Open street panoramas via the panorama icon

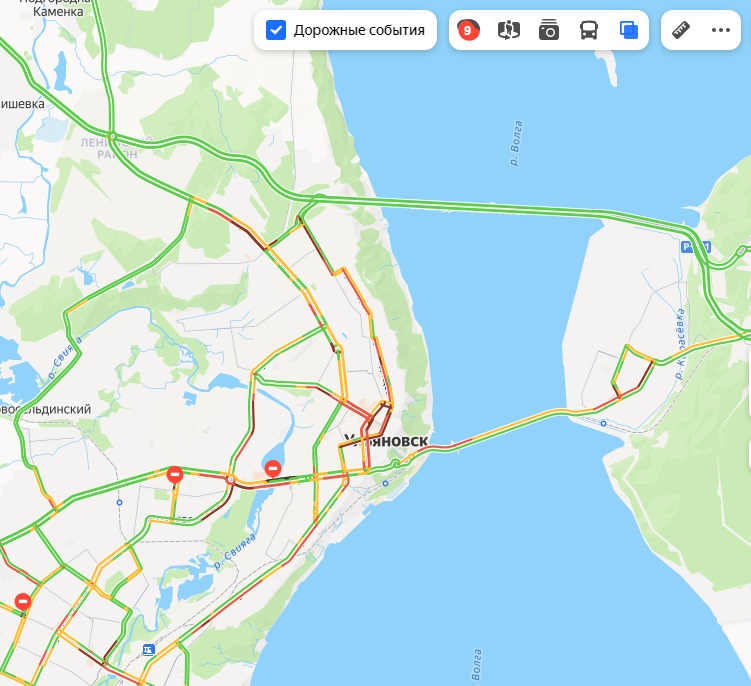[x=509, y=30]
